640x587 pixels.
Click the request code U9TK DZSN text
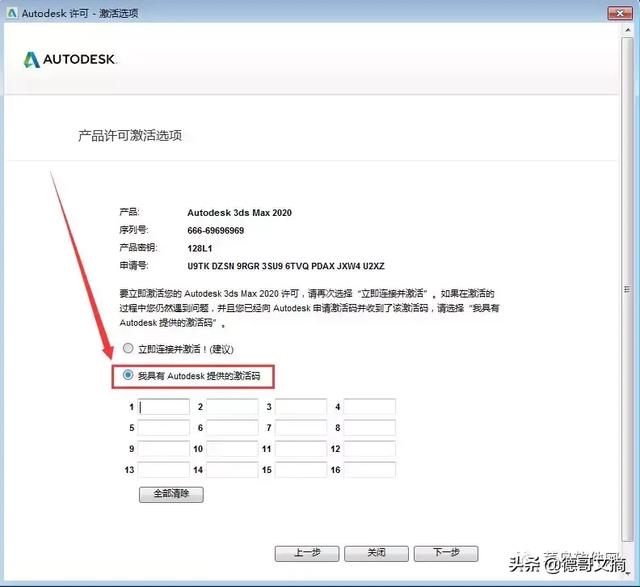click(x=286, y=266)
